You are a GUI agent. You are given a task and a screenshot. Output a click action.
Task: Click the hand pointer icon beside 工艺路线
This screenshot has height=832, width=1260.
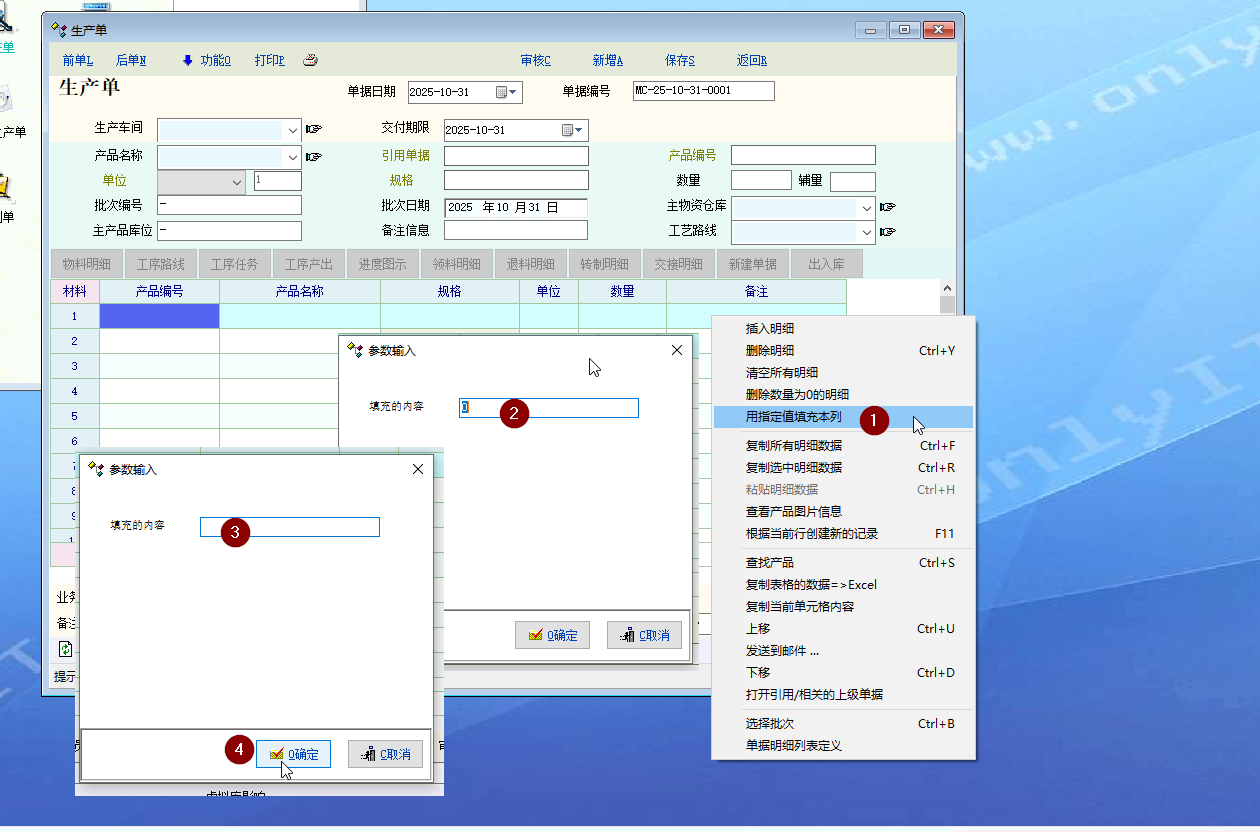click(887, 232)
